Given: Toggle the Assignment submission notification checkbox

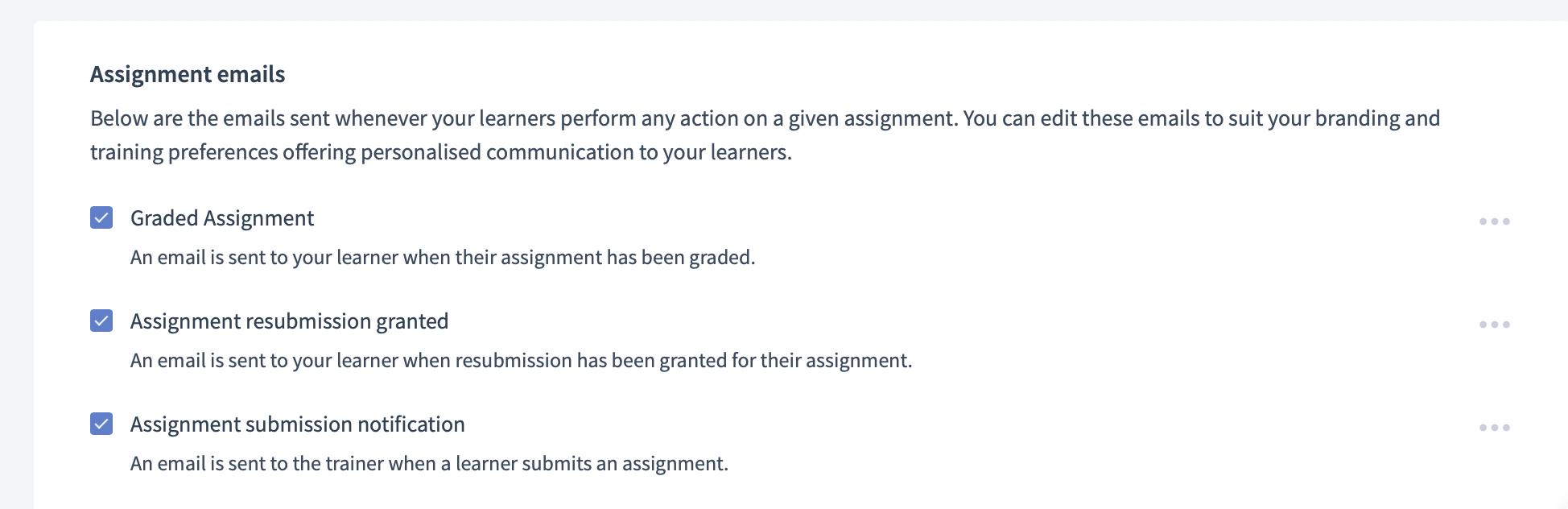Looking at the screenshot, I should pyautogui.click(x=101, y=424).
